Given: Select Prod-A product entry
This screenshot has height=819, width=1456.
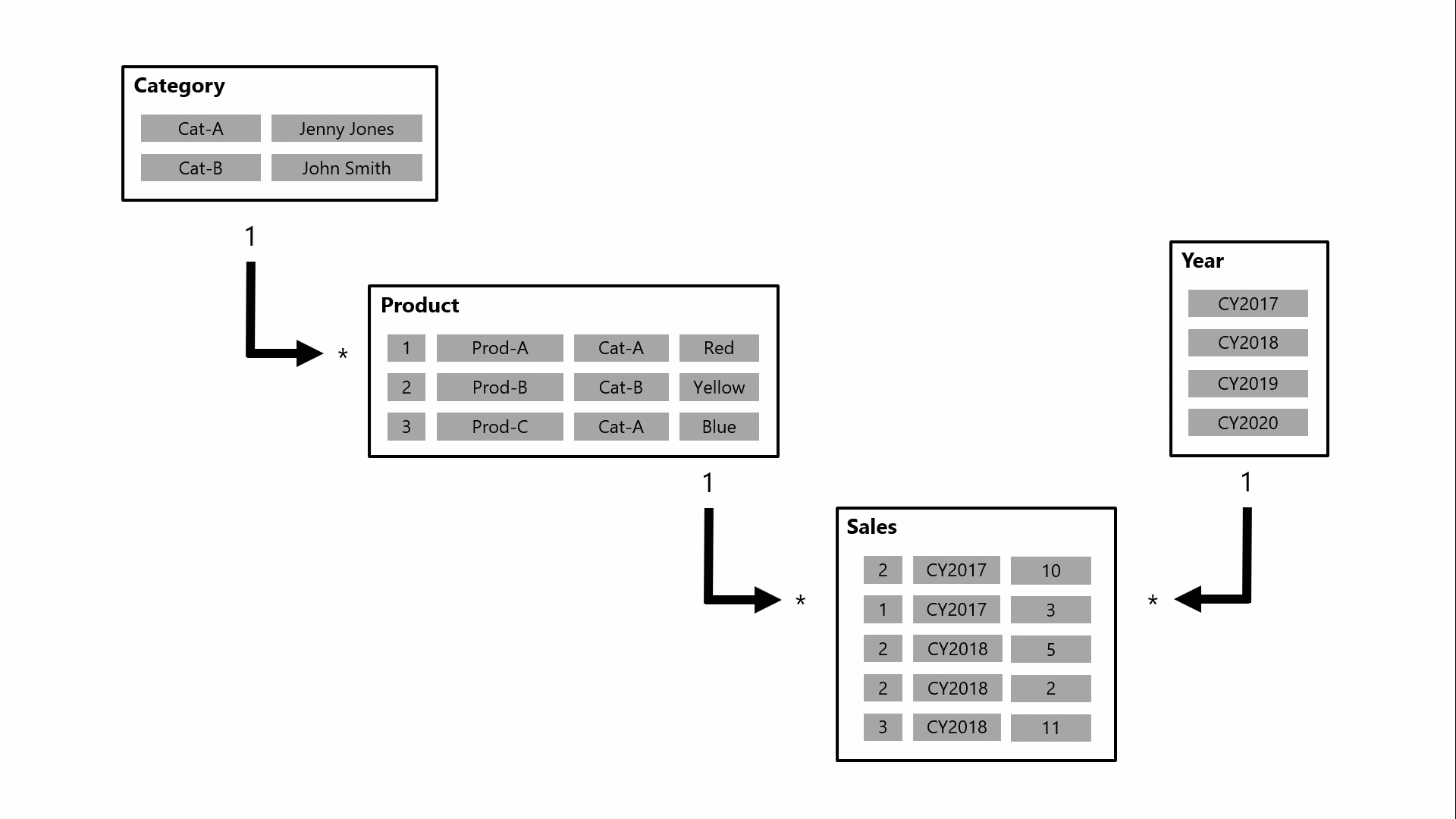Looking at the screenshot, I should coord(498,348).
